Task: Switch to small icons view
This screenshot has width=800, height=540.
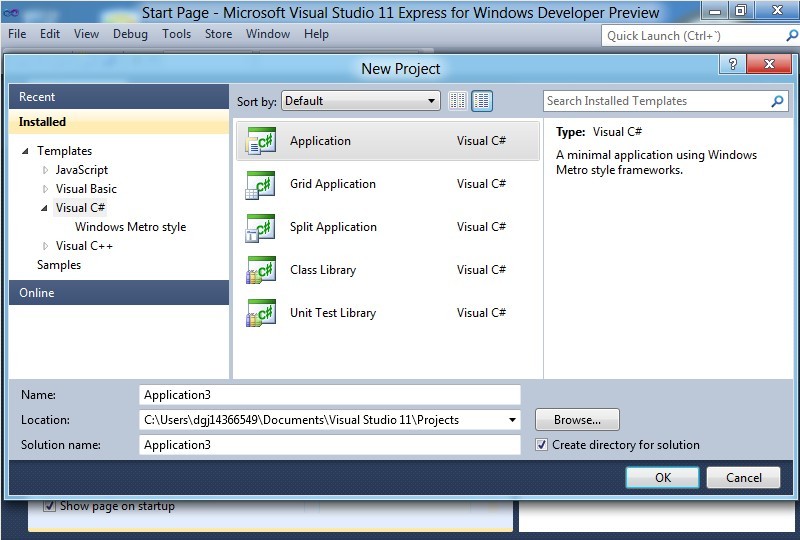Action: (458, 101)
